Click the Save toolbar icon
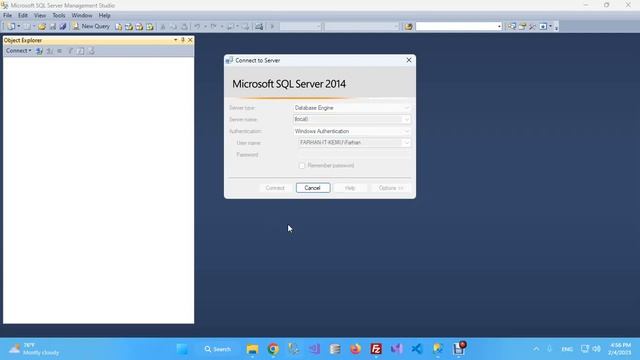The height and width of the screenshot is (360, 640). coord(53,27)
